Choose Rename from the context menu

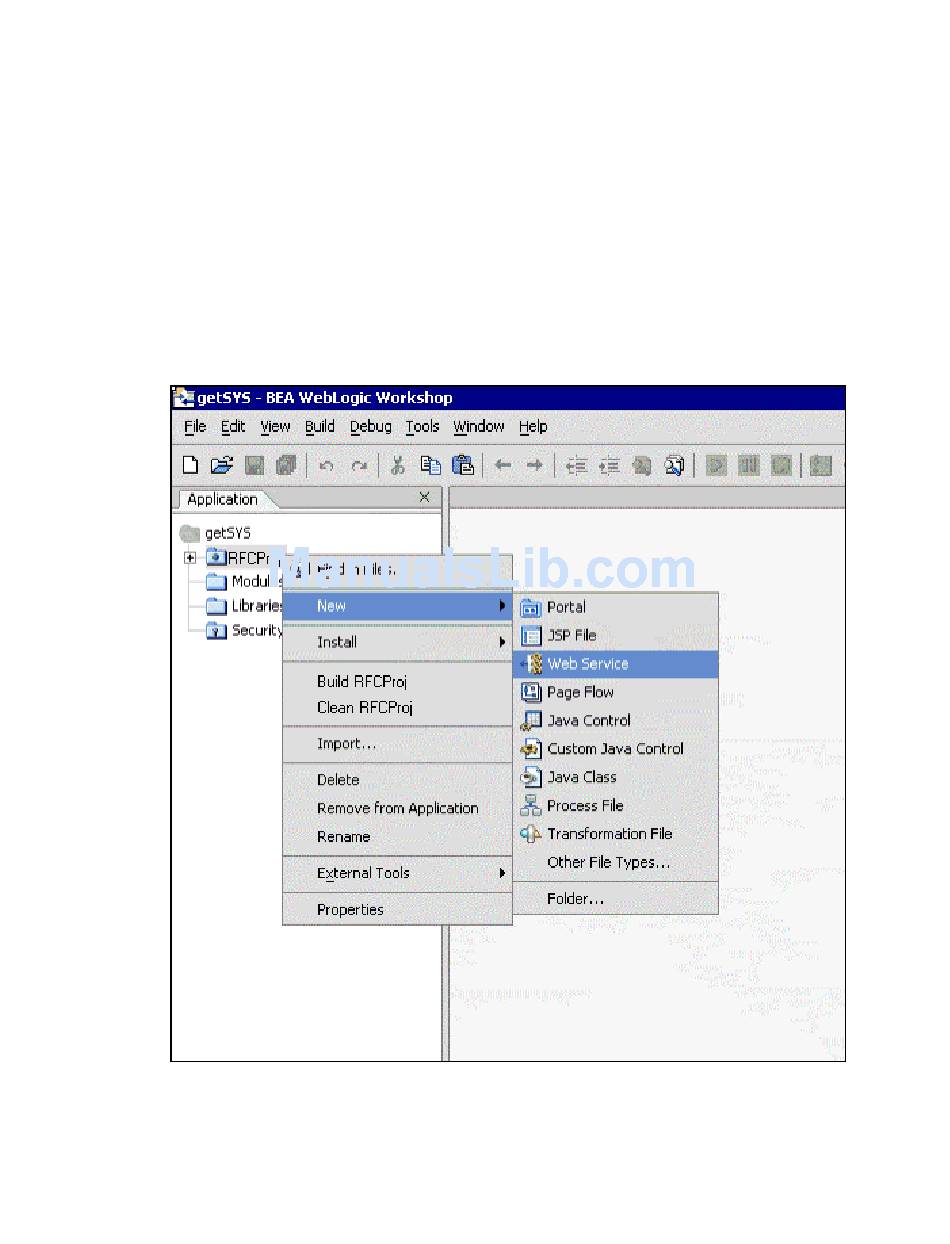397,837
